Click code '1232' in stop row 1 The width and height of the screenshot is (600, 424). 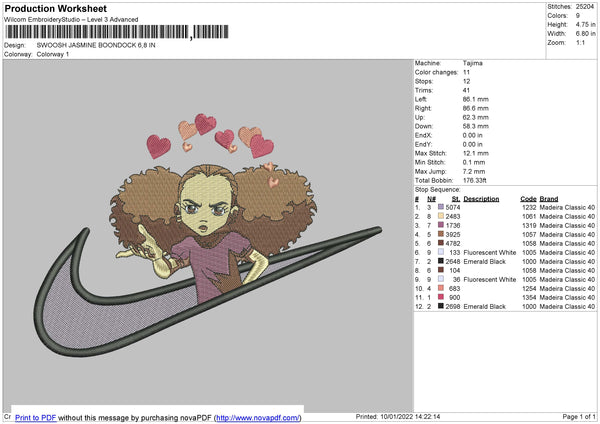click(529, 207)
